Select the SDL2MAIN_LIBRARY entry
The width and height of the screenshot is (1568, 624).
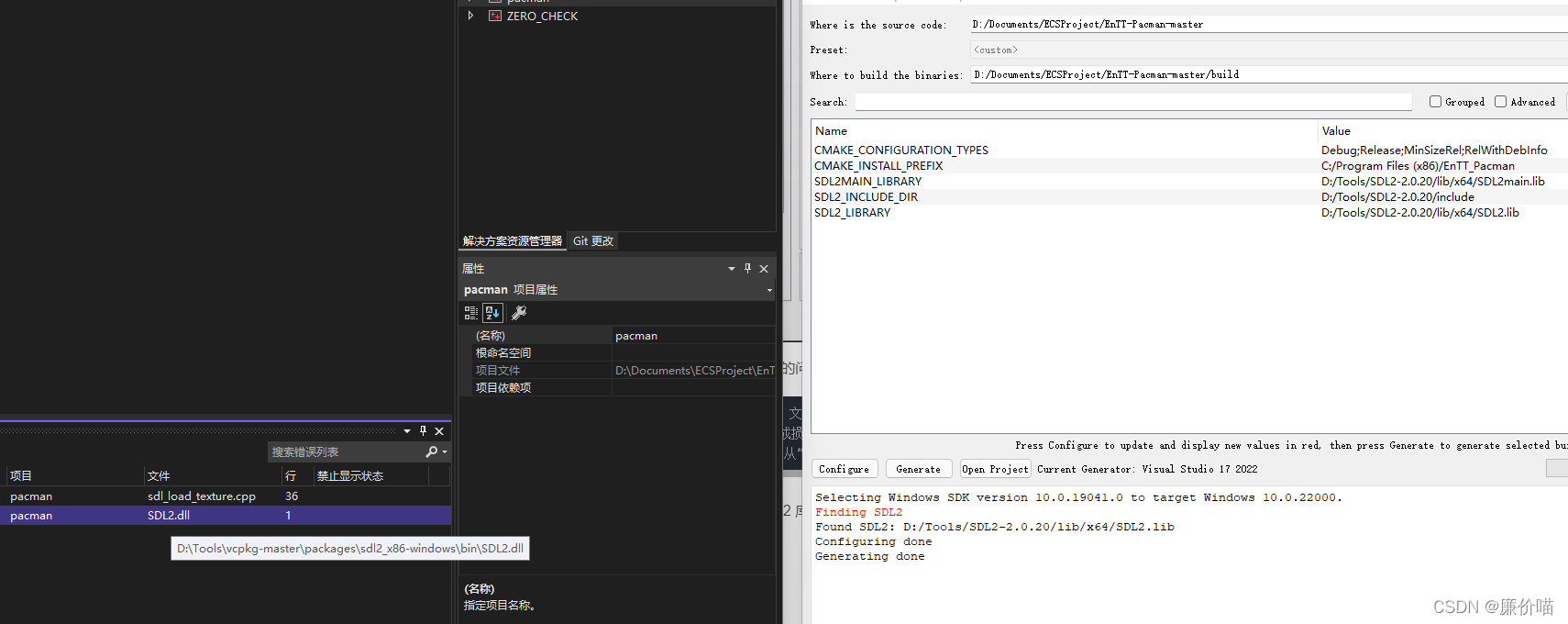click(868, 181)
